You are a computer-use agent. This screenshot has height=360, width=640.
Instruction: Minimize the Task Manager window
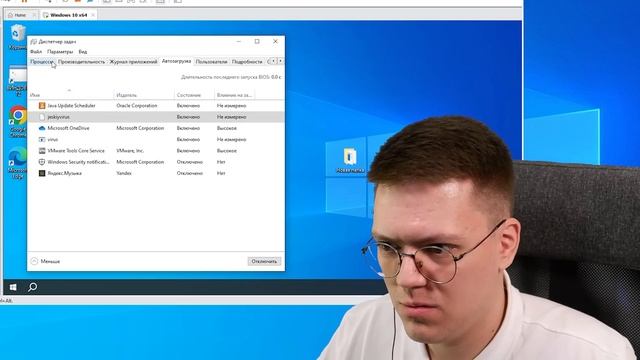point(238,41)
